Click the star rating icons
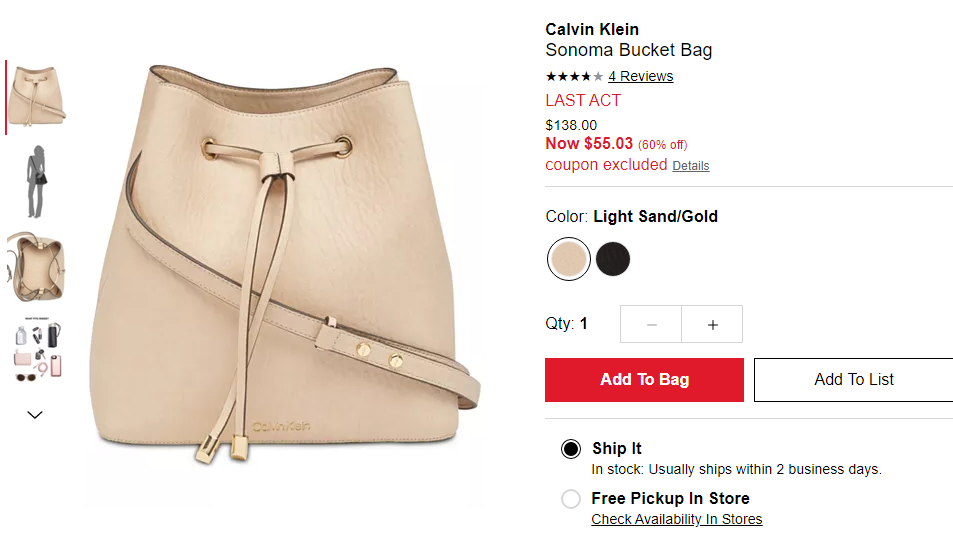The width and height of the screenshot is (953, 539). click(574, 77)
